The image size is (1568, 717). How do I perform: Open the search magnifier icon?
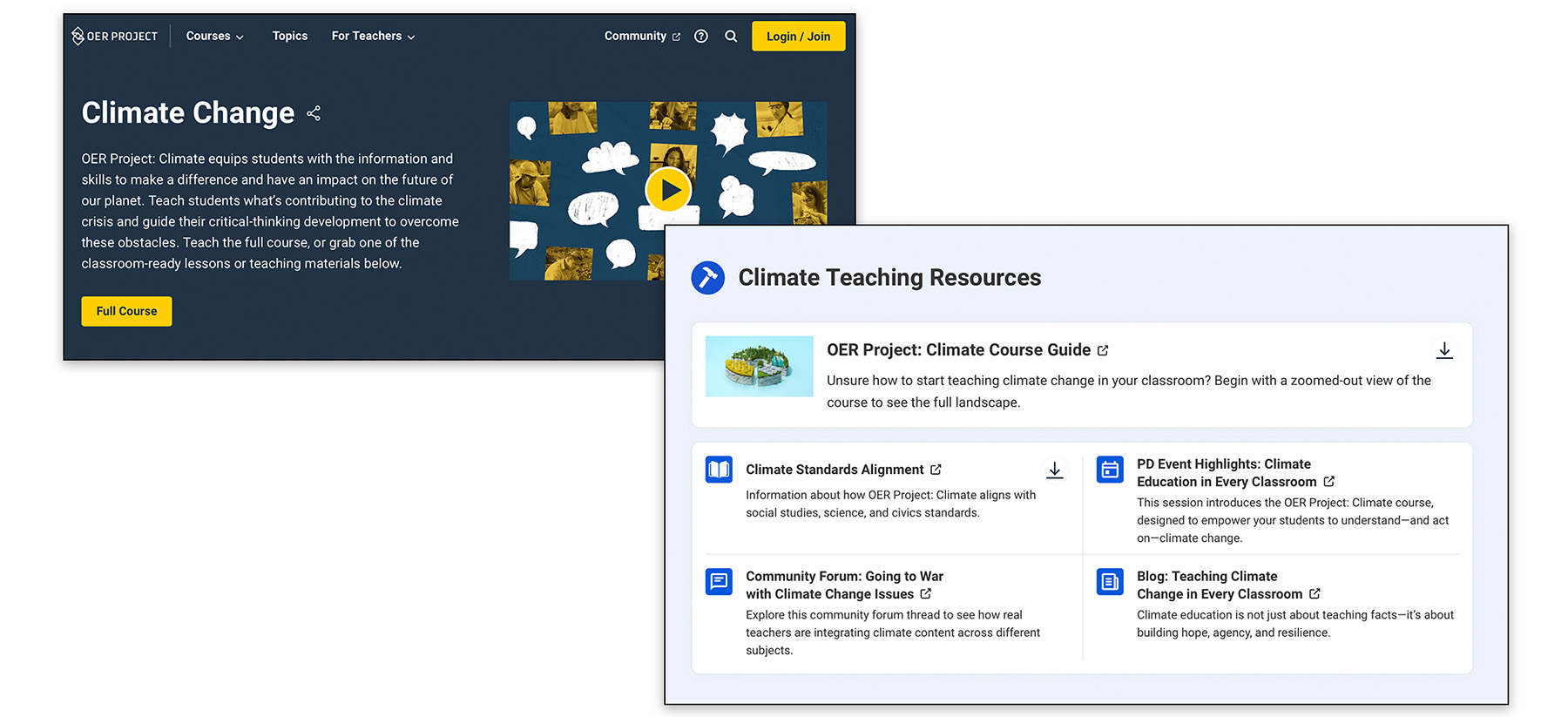click(x=731, y=36)
